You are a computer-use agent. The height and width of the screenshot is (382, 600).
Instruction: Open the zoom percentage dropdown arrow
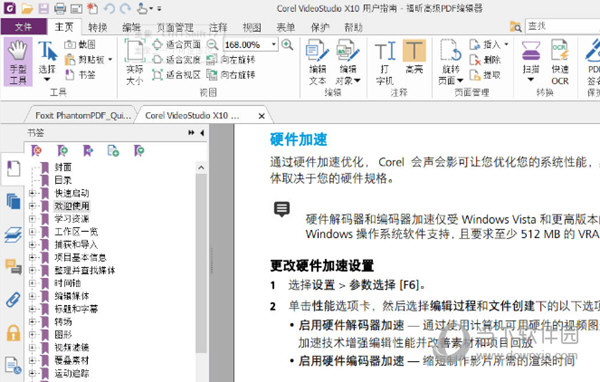tap(274, 44)
